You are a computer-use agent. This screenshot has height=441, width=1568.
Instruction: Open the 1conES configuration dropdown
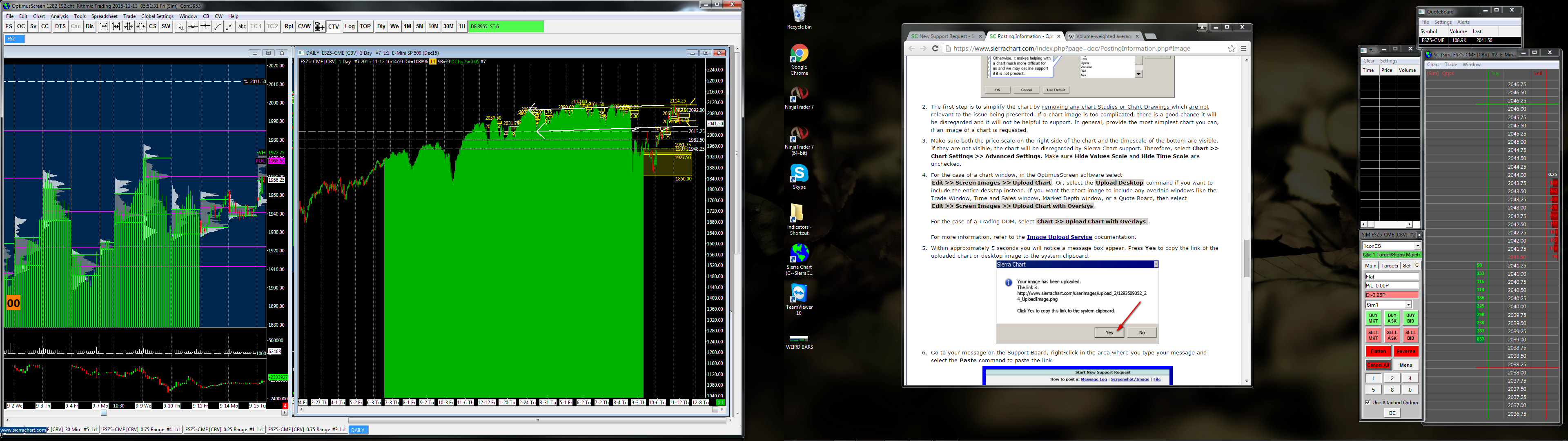(1417, 246)
